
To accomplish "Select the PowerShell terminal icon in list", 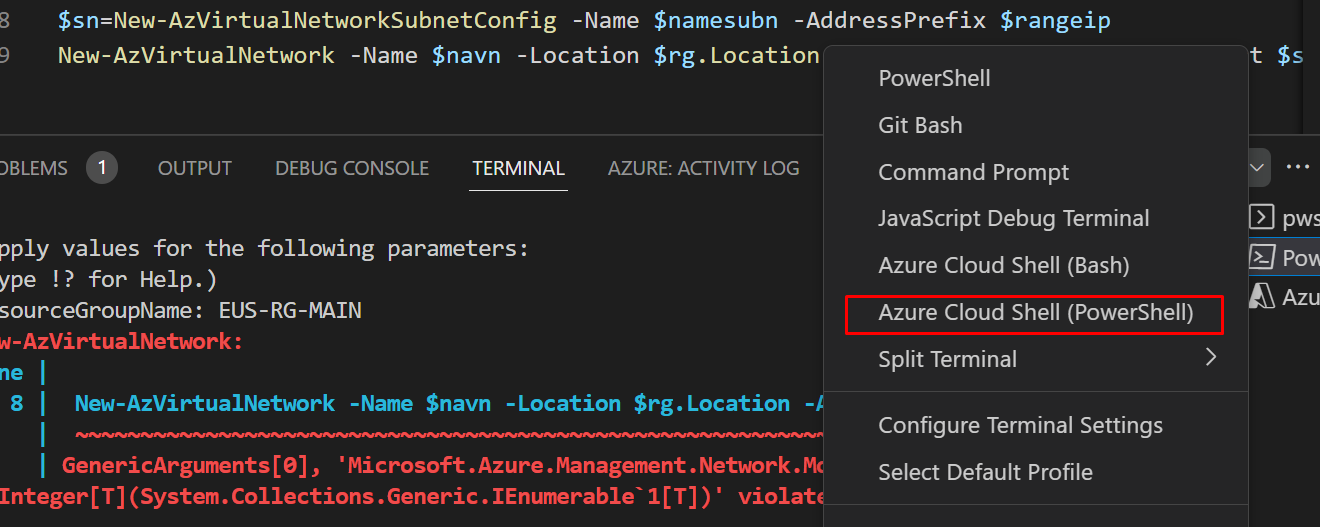I will 1264,257.
